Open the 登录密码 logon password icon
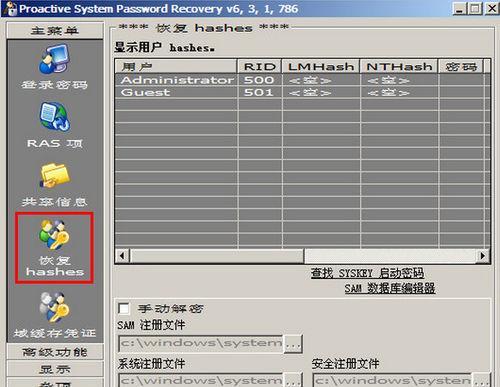Screen dimensions: 500x387 click(x=54, y=59)
